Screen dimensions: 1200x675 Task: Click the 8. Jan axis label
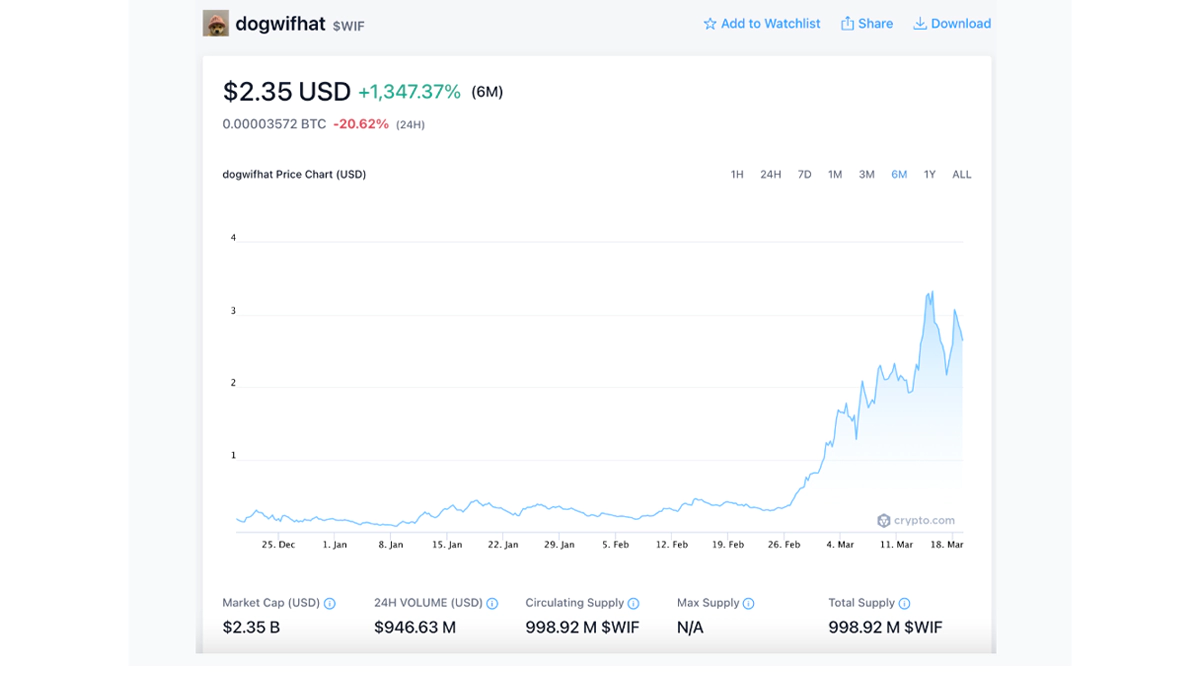391,545
